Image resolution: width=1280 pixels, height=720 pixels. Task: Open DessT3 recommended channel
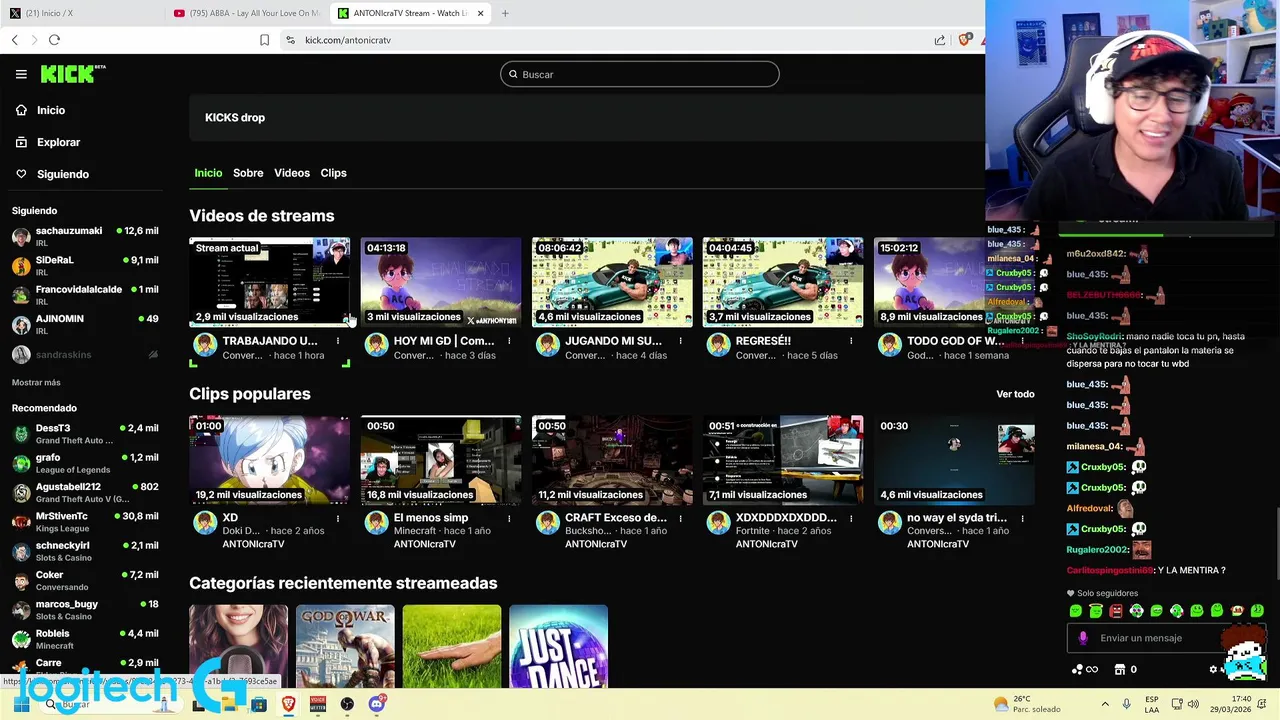85,434
